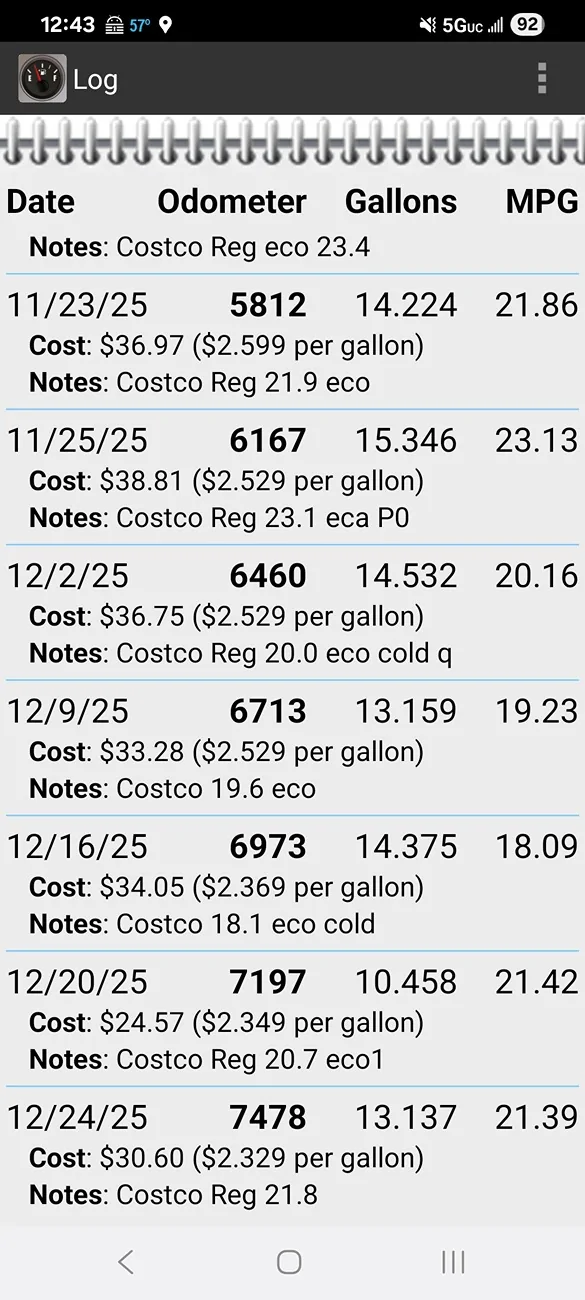Sort by the Odometer column header
Viewport: 585px width, 1300px height.
[x=231, y=202]
